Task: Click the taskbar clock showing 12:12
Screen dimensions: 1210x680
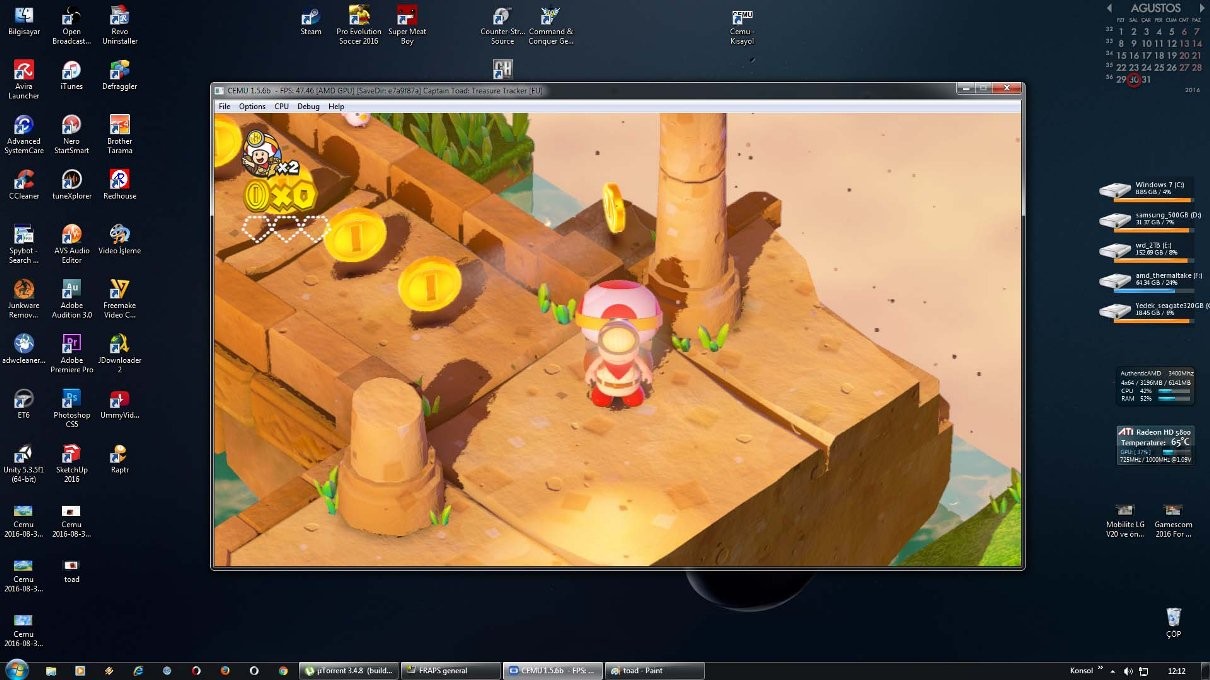Action: pyautogui.click(x=1176, y=670)
